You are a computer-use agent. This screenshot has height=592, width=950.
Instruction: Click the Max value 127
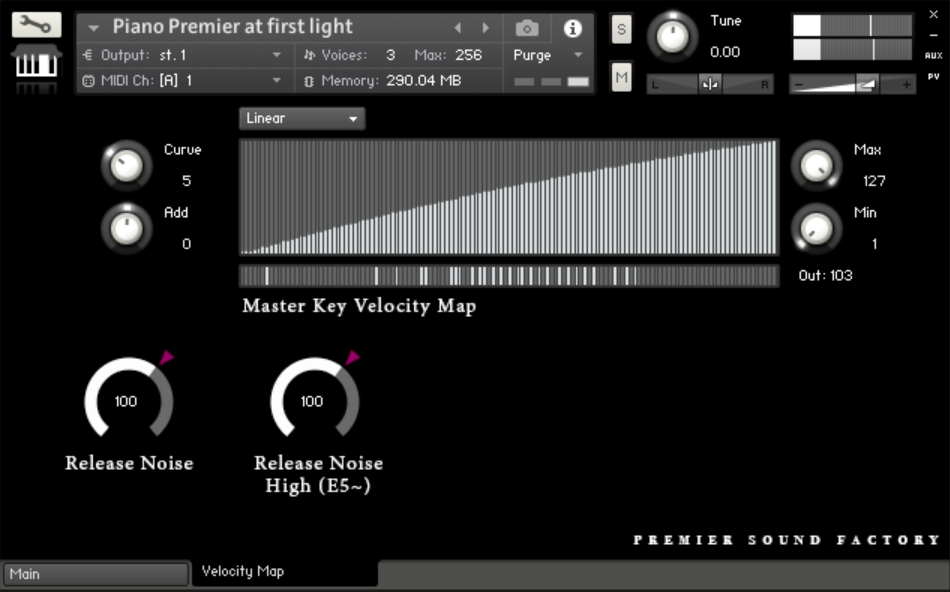[x=874, y=181]
